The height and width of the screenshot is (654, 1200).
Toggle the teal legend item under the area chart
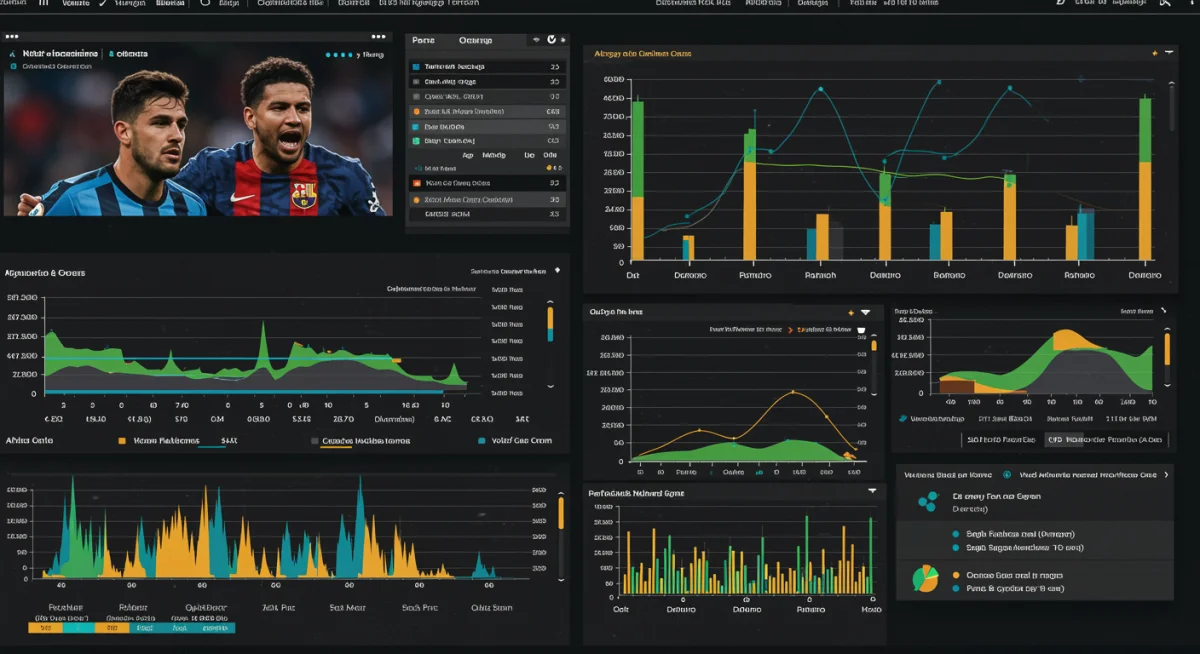[x=481, y=441]
